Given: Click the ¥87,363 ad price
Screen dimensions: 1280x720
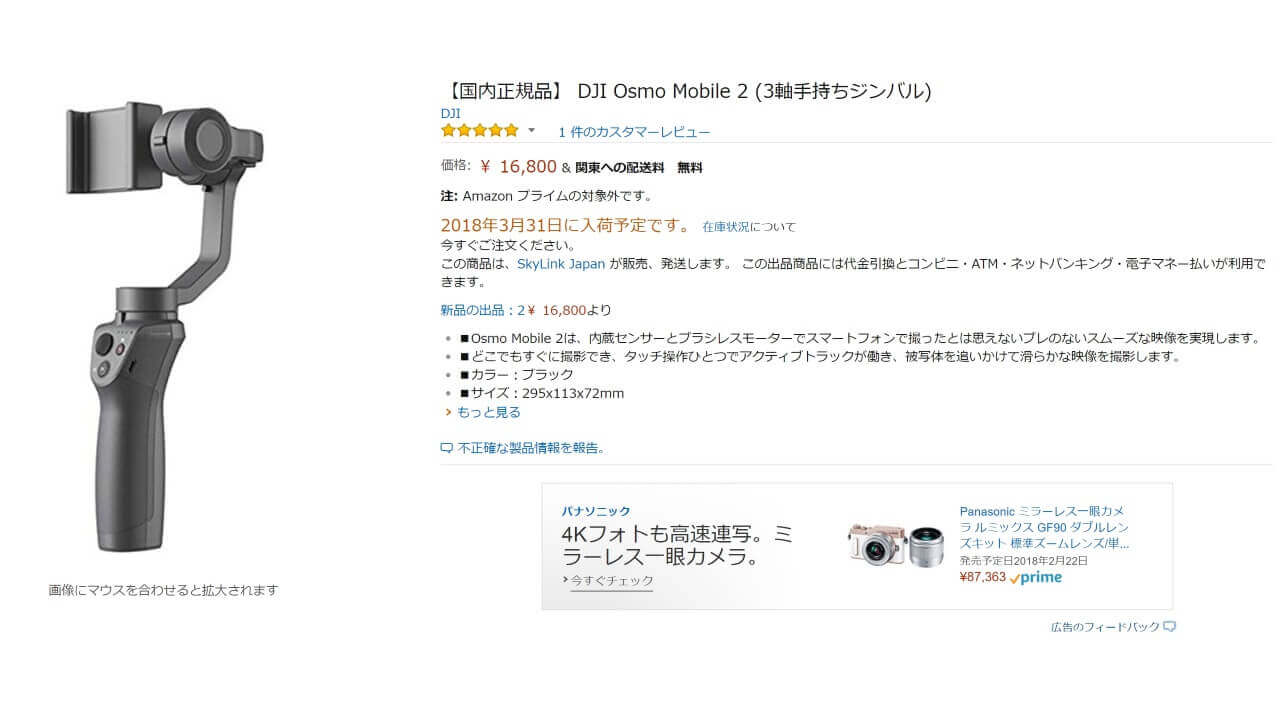Looking at the screenshot, I should point(983,577).
